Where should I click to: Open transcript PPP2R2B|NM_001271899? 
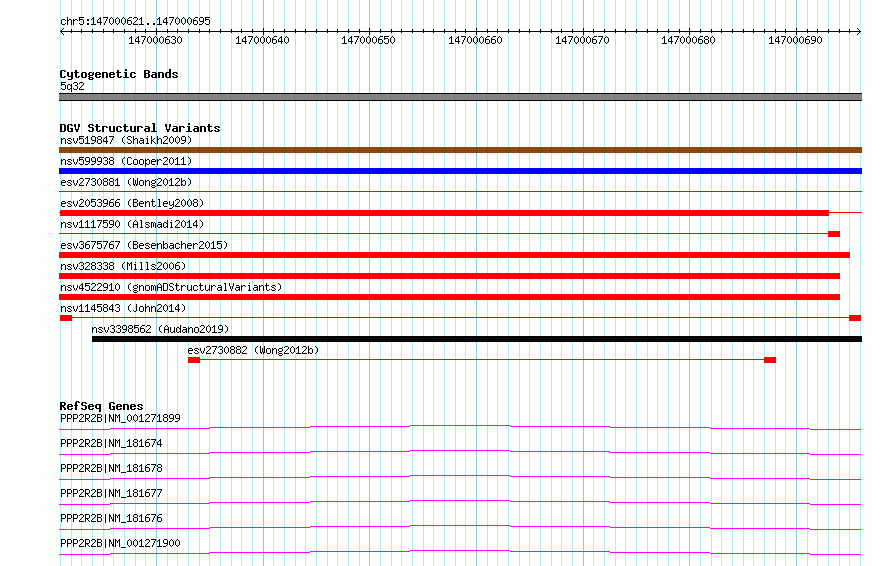click(x=120, y=418)
